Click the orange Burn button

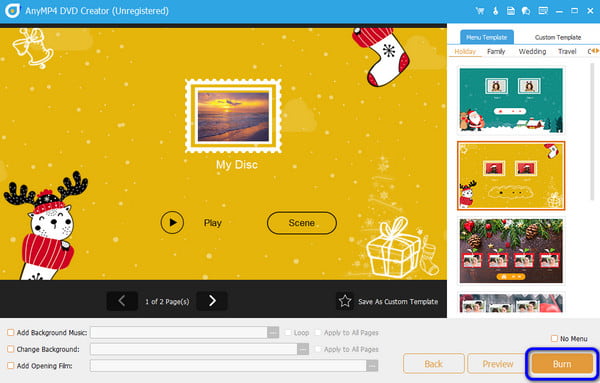click(562, 363)
